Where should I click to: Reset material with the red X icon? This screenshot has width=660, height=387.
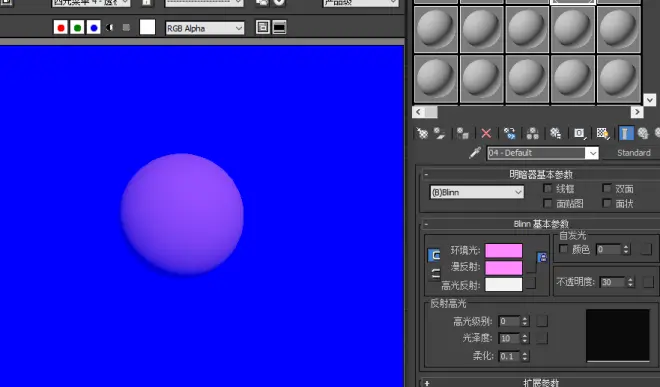pos(486,133)
